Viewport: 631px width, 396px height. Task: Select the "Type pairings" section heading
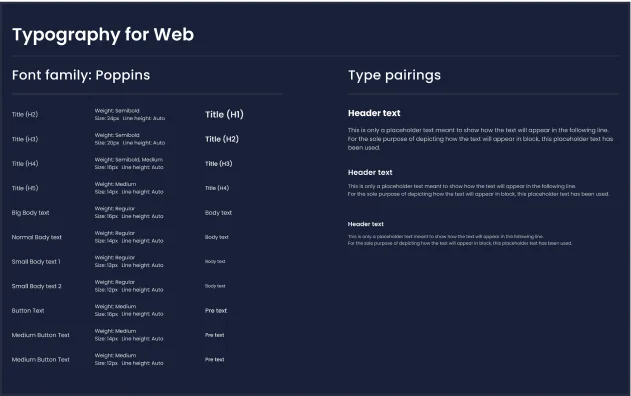tap(394, 76)
